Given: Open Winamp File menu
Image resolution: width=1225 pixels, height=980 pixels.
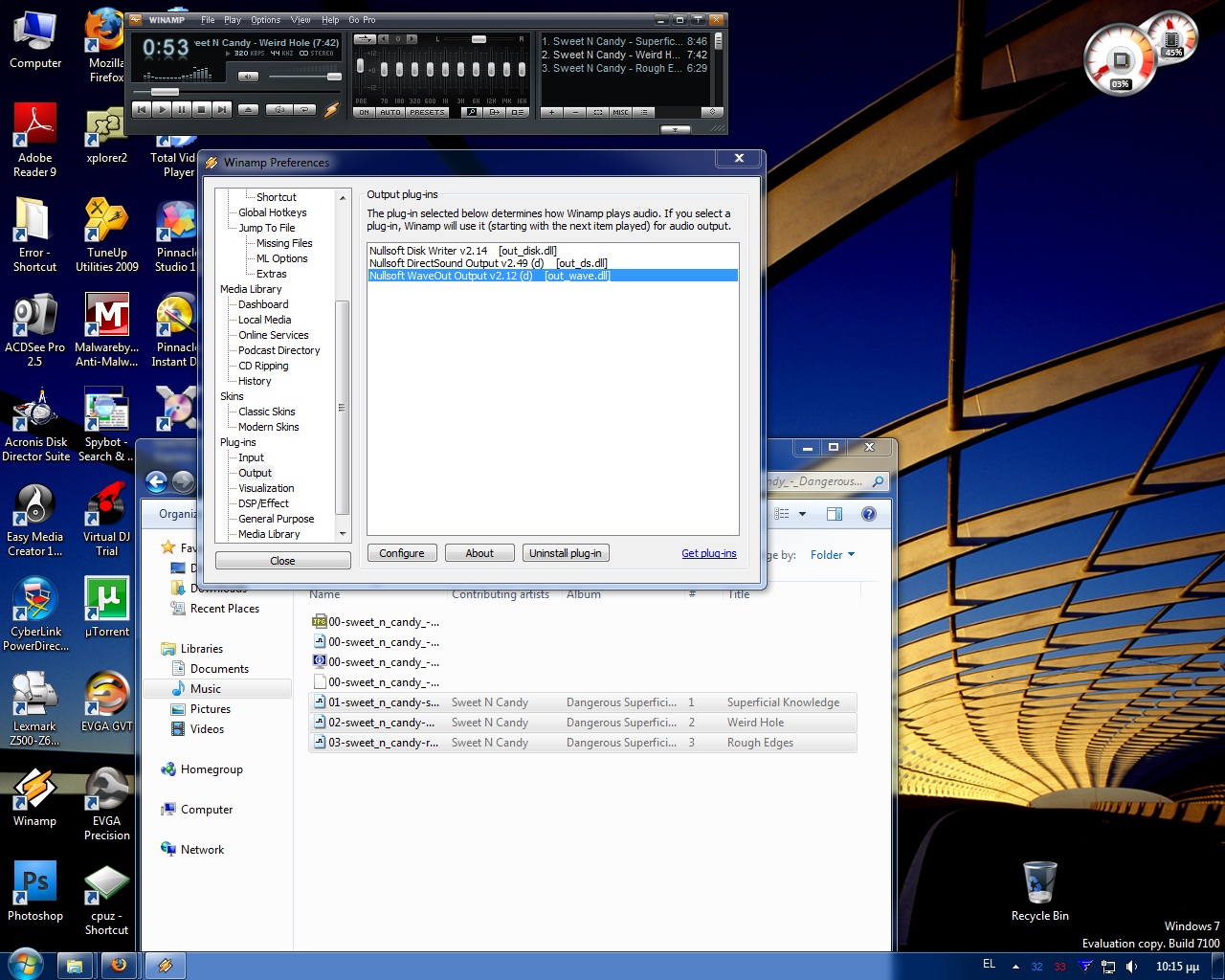Looking at the screenshot, I should click(x=208, y=20).
